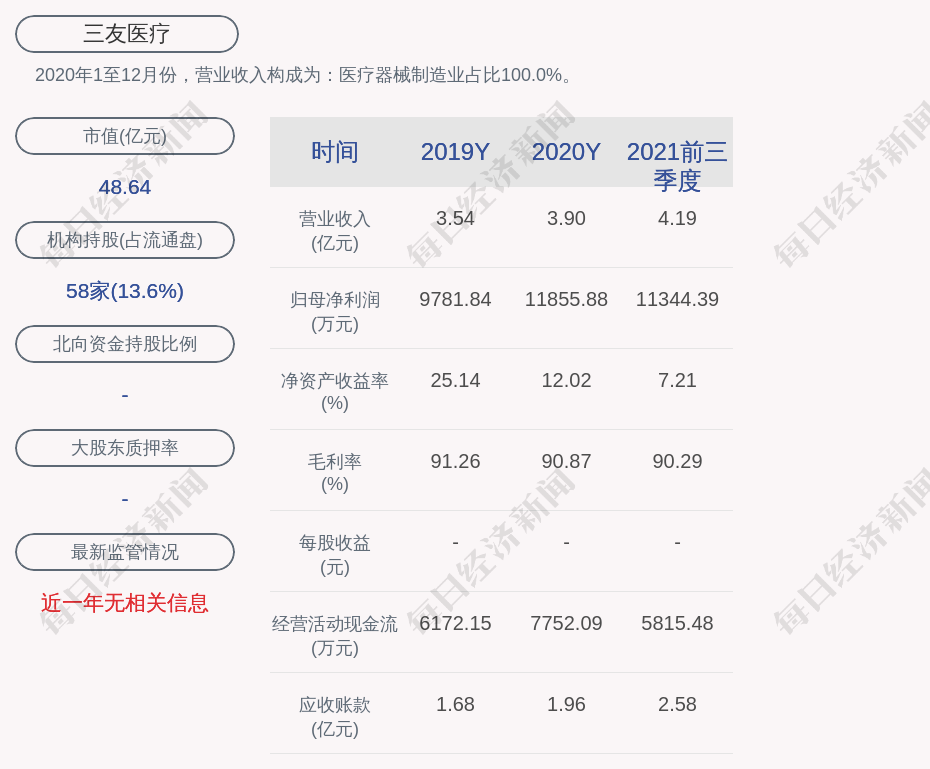Viewport: 930px width, 769px height.
Task: Select the 经营活动现金流(万元) row label
Action: click(x=335, y=636)
